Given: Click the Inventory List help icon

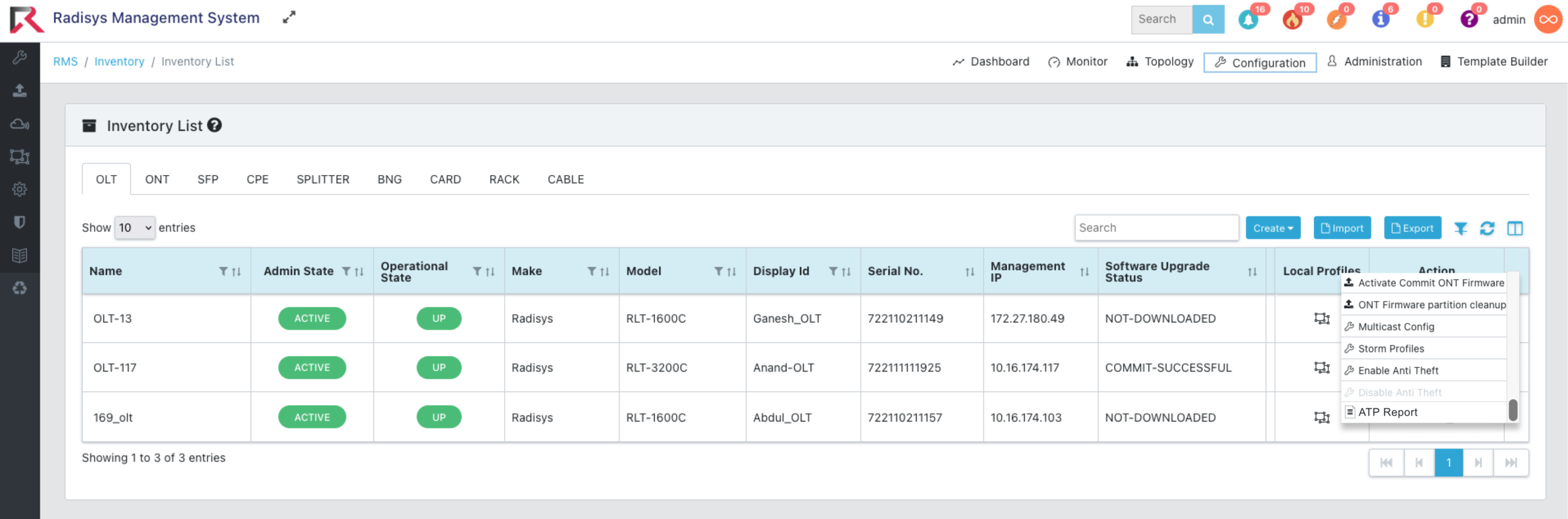Looking at the screenshot, I should (x=214, y=125).
